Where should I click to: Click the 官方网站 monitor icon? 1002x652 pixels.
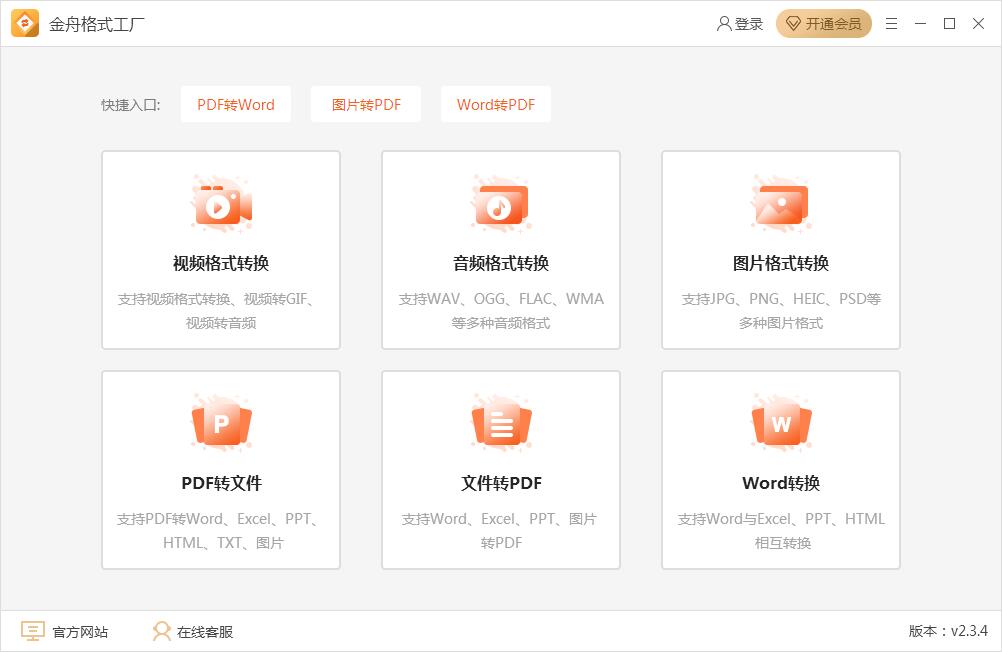[35, 631]
